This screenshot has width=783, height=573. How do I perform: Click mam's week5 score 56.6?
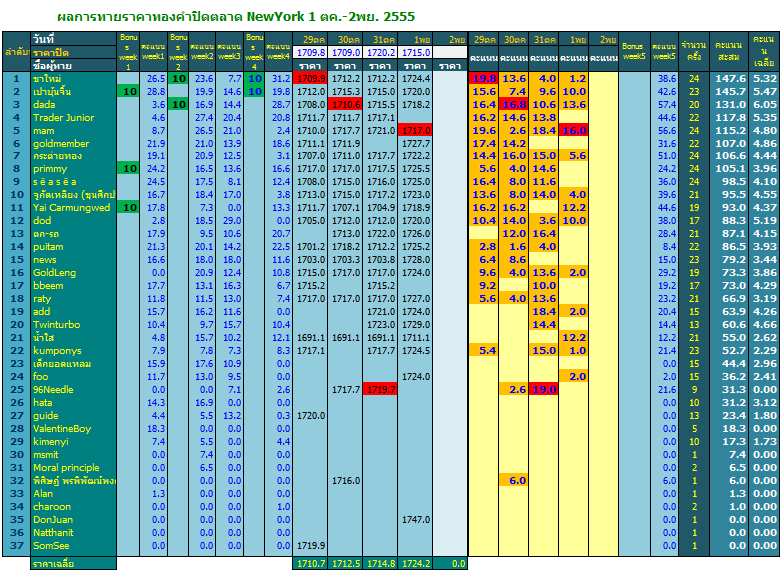click(667, 130)
